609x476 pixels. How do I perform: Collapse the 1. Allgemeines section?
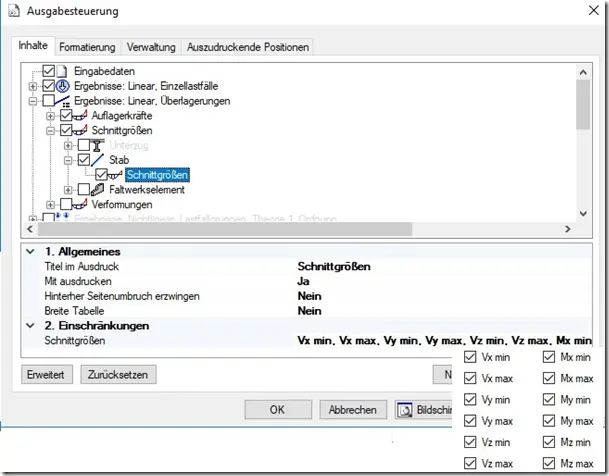[30, 252]
